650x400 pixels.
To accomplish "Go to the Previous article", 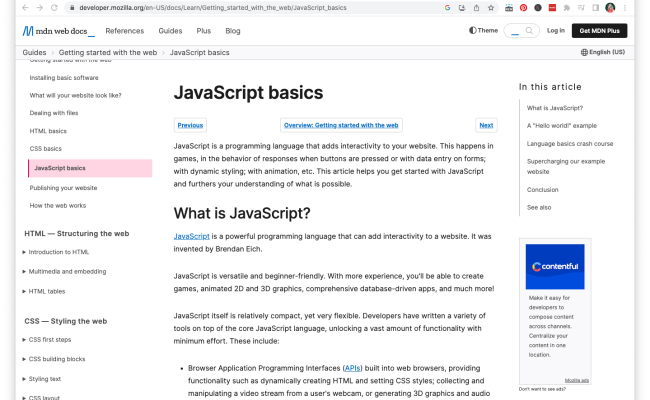I will pos(190,125).
